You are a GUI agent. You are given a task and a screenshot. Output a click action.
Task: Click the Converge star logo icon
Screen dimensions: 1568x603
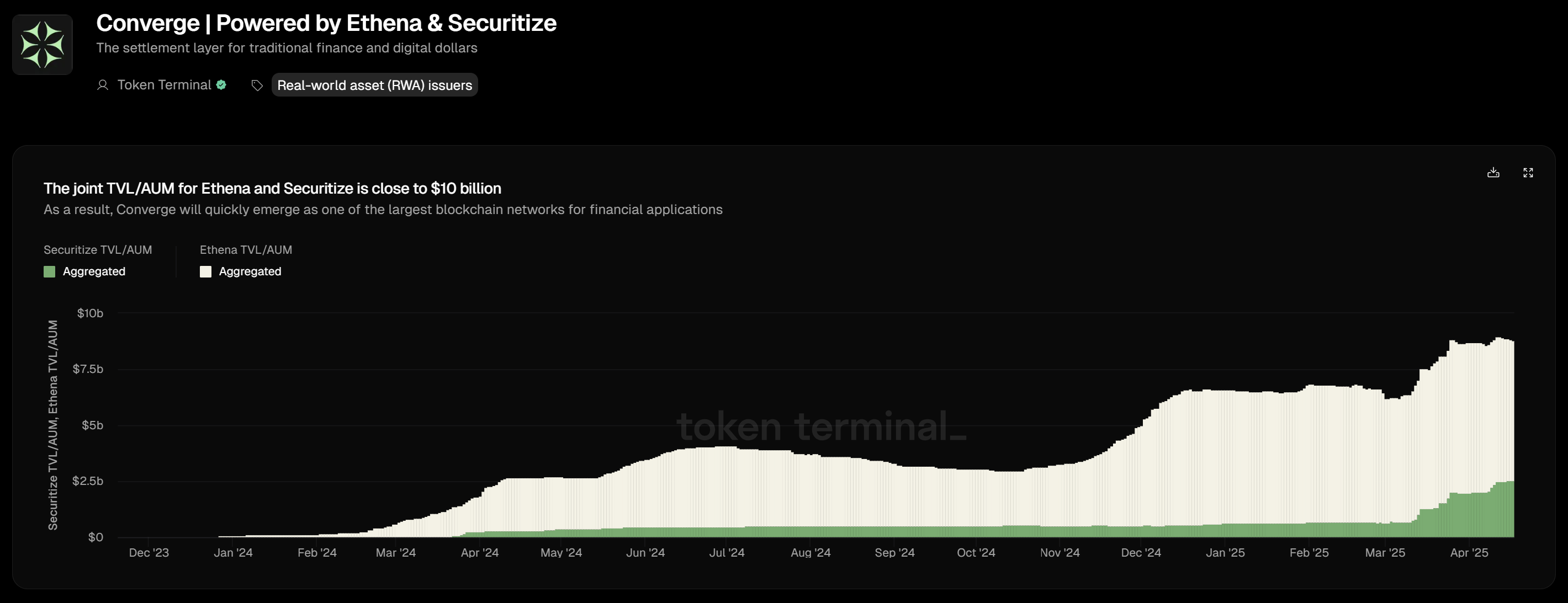tap(42, 45)
